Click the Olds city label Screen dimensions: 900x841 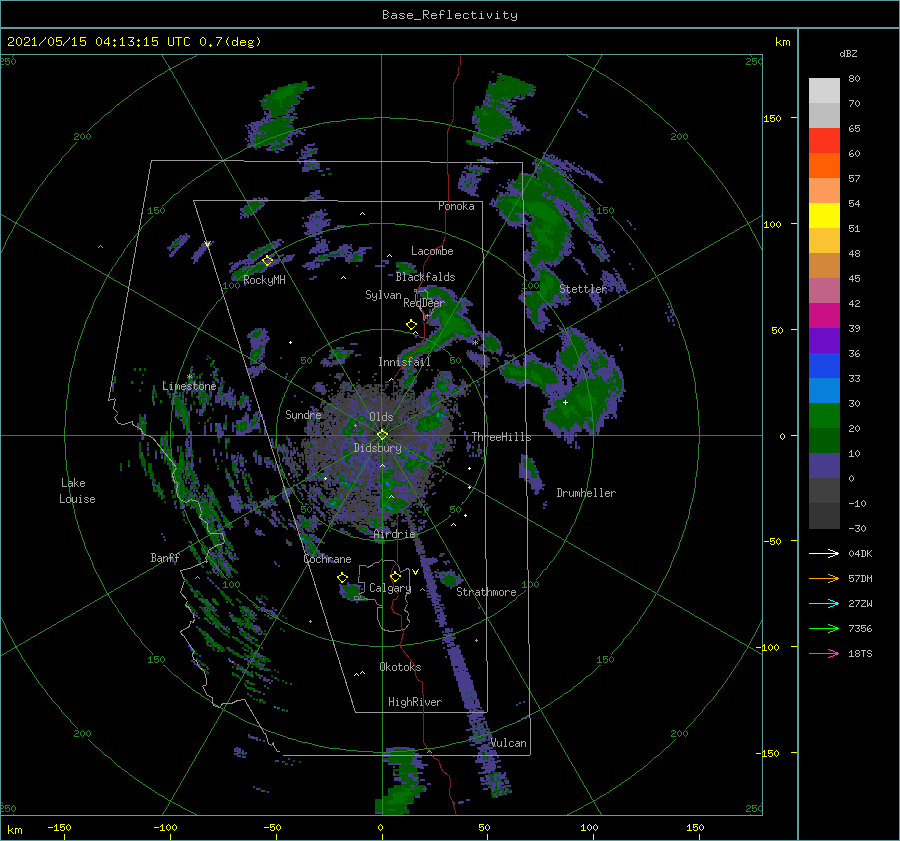(x=381, y=417)
